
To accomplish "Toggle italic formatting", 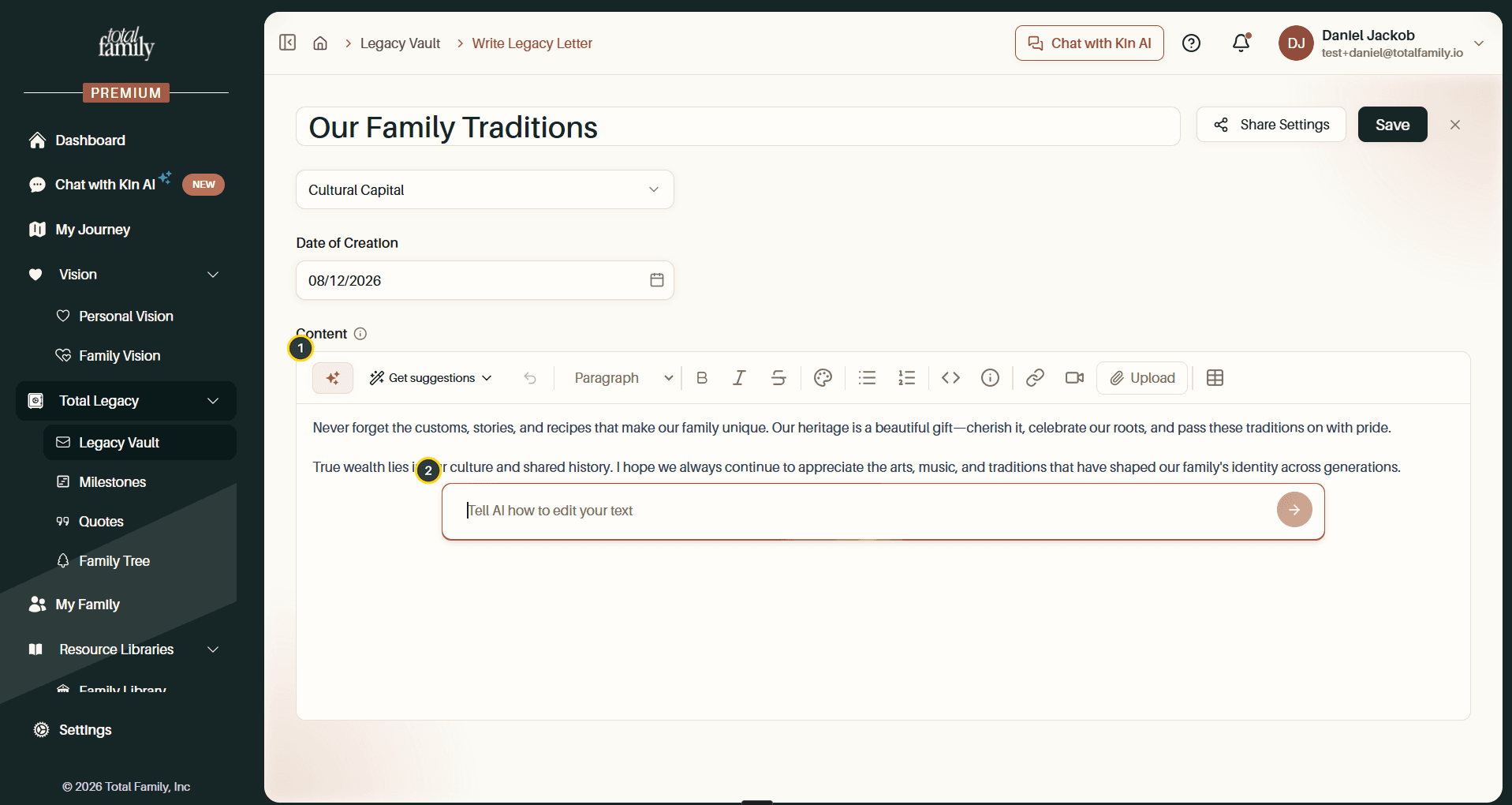I will click(x=739, y=378).
